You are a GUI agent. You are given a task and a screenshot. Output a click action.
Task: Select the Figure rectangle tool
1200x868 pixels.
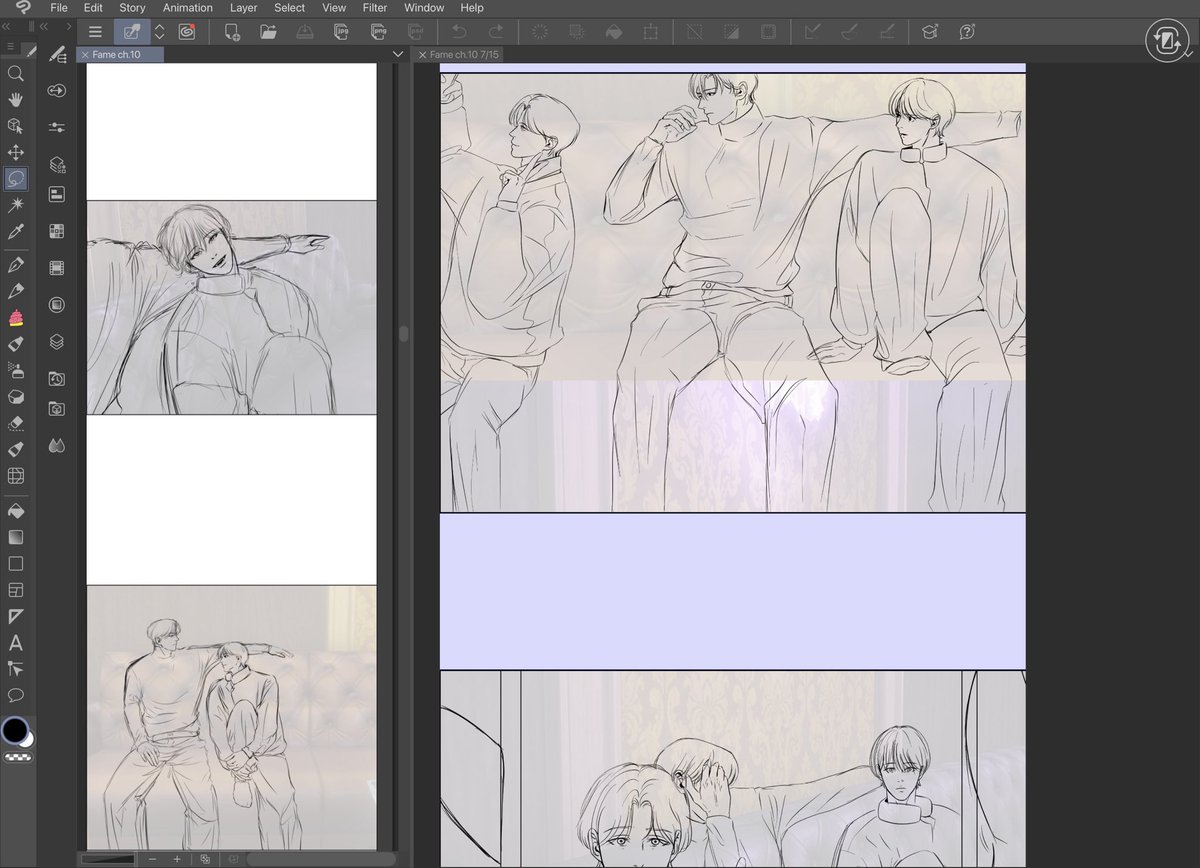pyautogui.click(x=15, y=564)
